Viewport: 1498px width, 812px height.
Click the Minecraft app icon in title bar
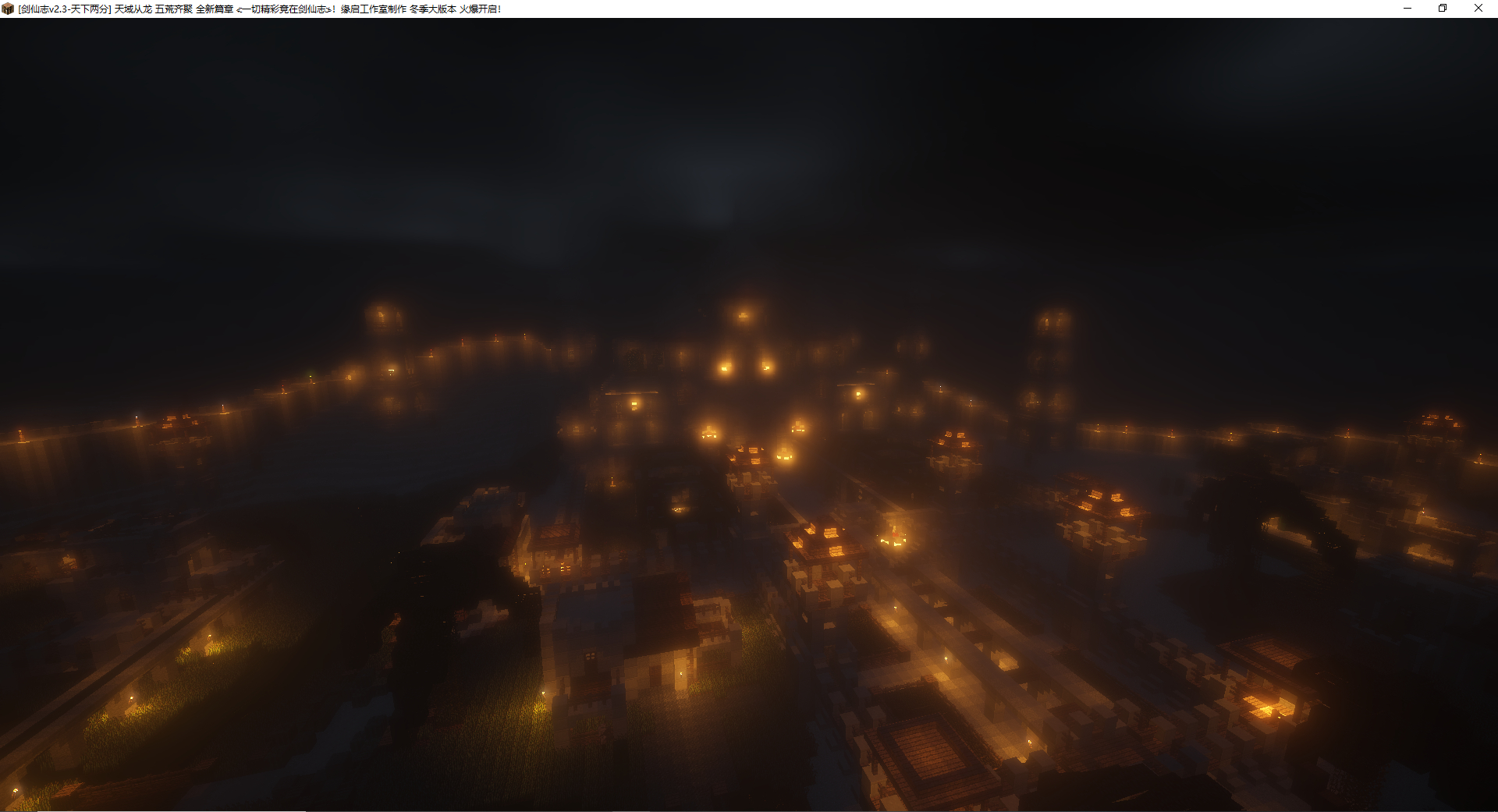coord(8,9)
